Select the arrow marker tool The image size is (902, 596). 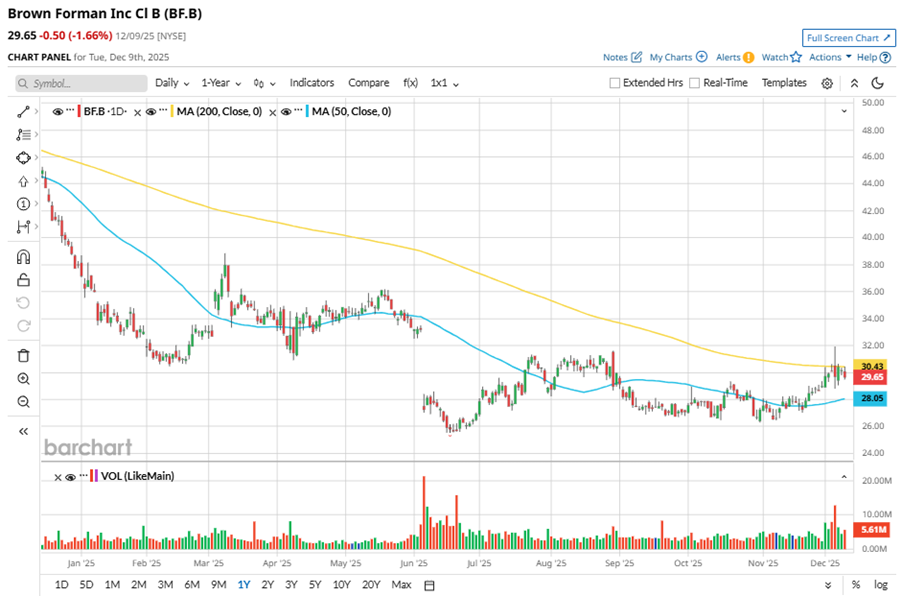tap(23, 181)
